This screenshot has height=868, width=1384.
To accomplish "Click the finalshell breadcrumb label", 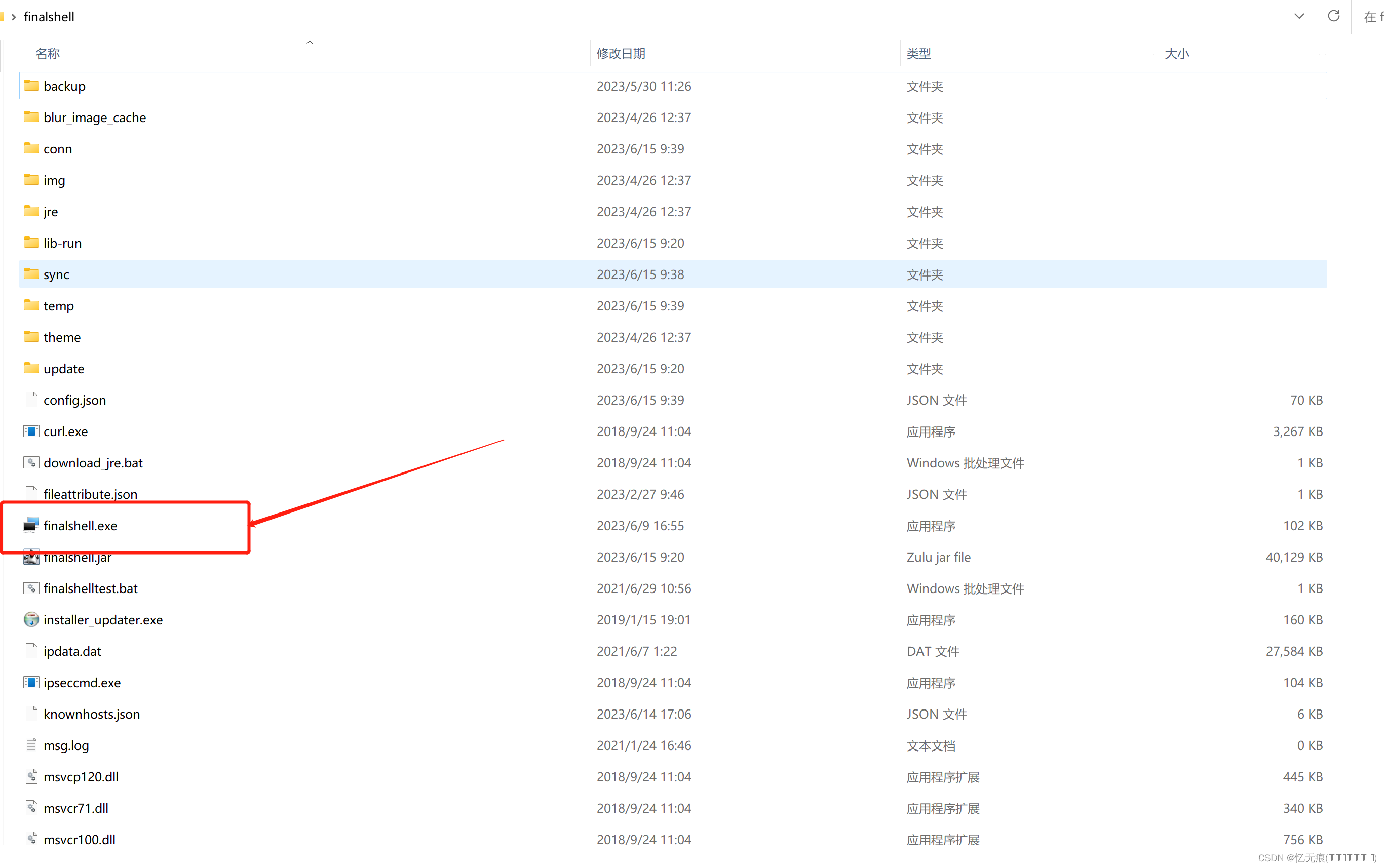I will point(49,17).
